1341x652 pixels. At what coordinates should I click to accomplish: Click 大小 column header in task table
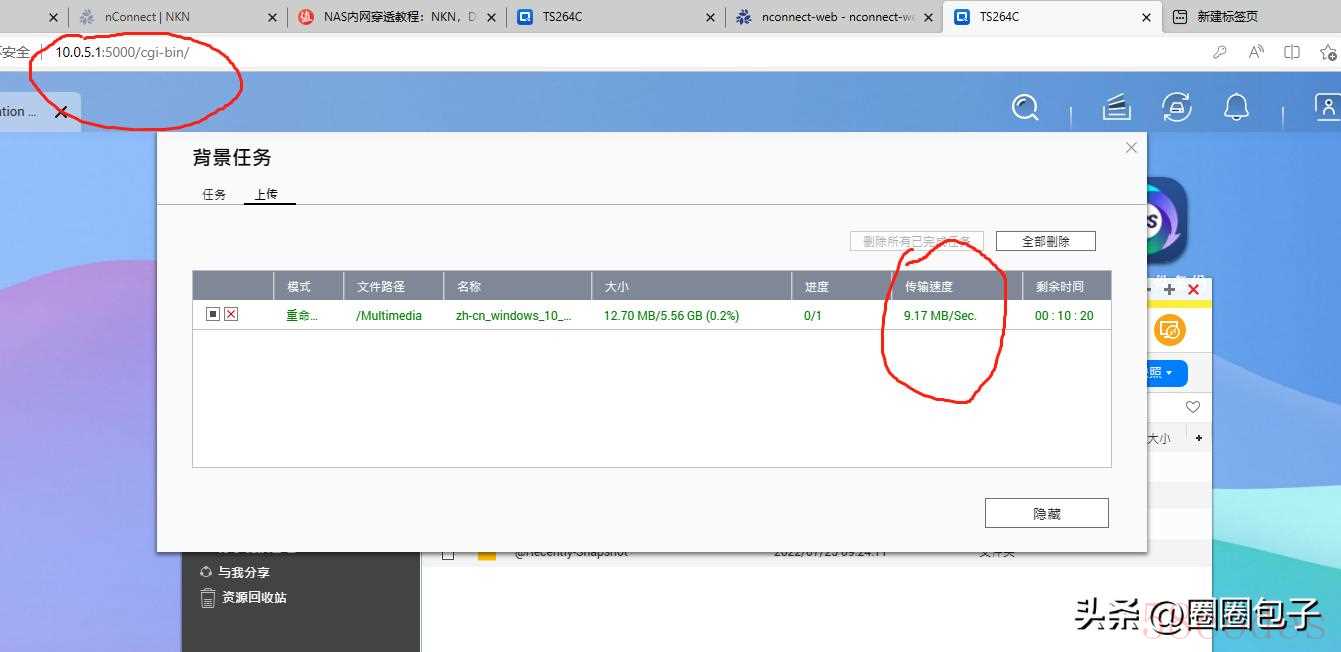coord(691,286)
